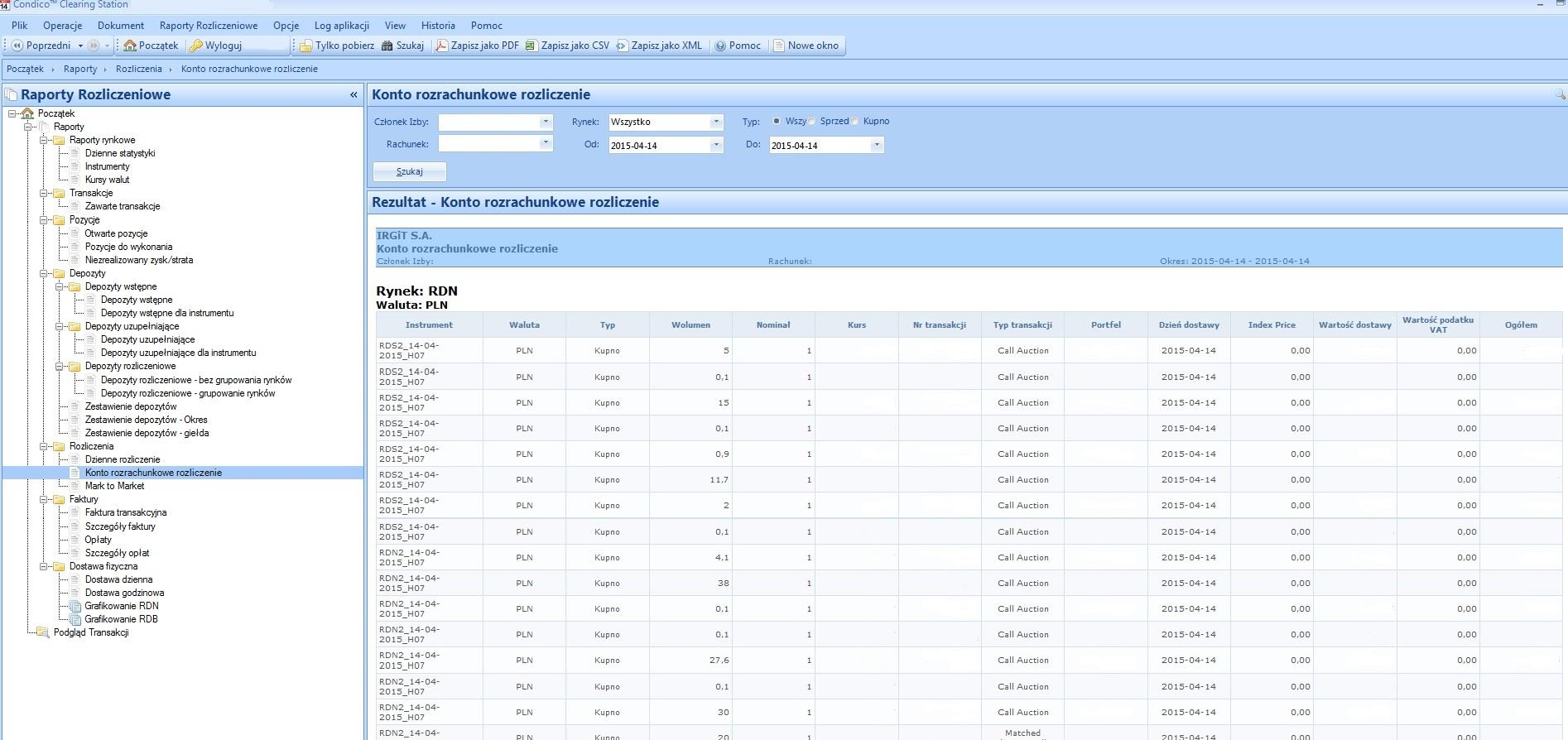This screenshot has width=1568, height=740.
Task: Click the Wyloguj key icon
Action: (196, 46)
